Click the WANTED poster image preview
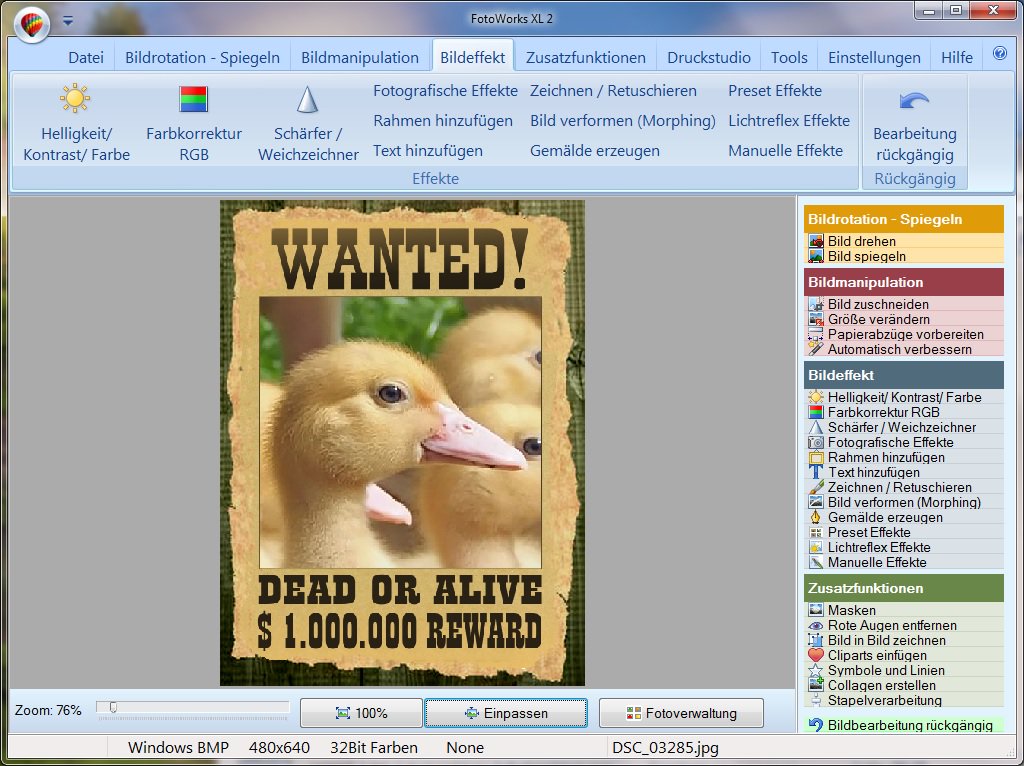This screenshot has width=1024, height=766. click(x=402, y=443)
